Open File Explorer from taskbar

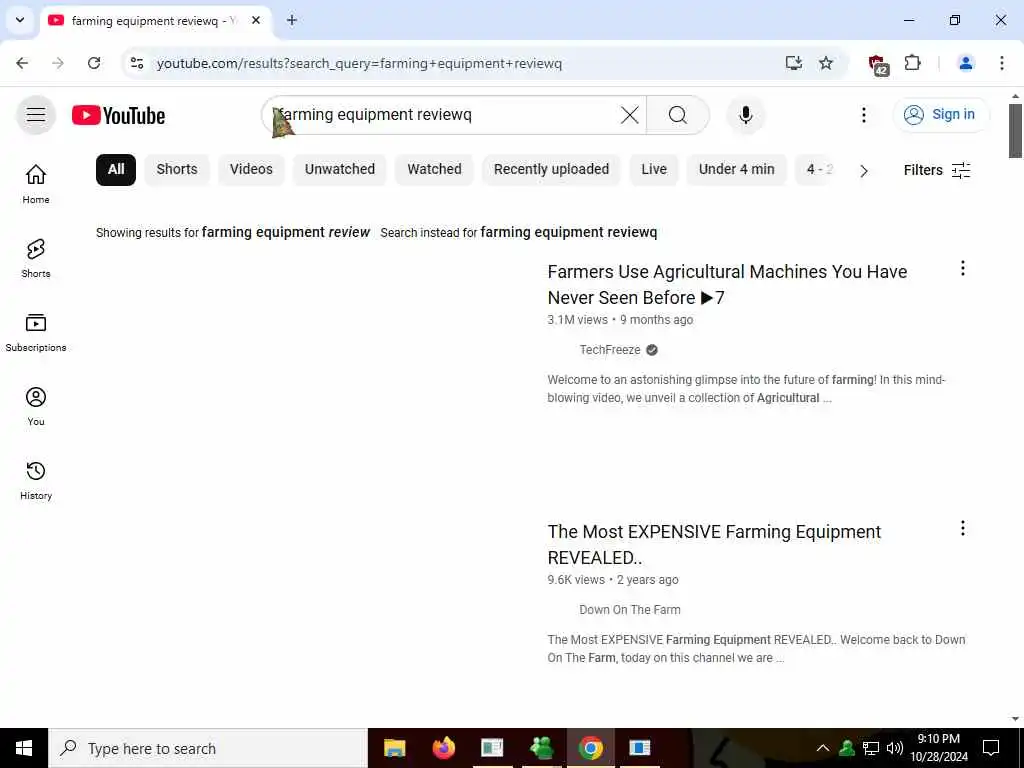tap(394, 748)
